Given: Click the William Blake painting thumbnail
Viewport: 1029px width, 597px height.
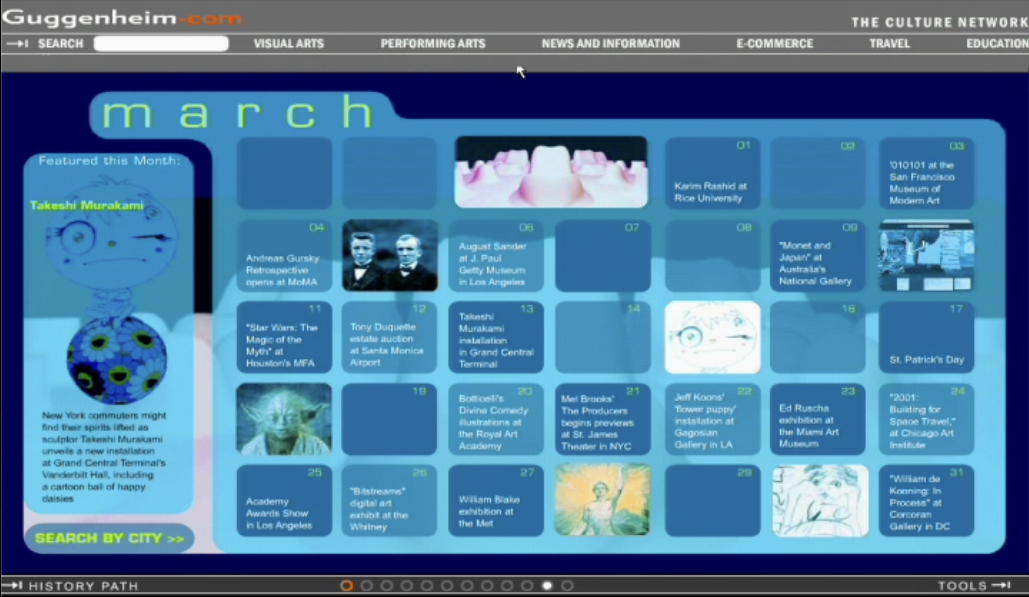Looking at the screenshot, I should pos(602,500).
